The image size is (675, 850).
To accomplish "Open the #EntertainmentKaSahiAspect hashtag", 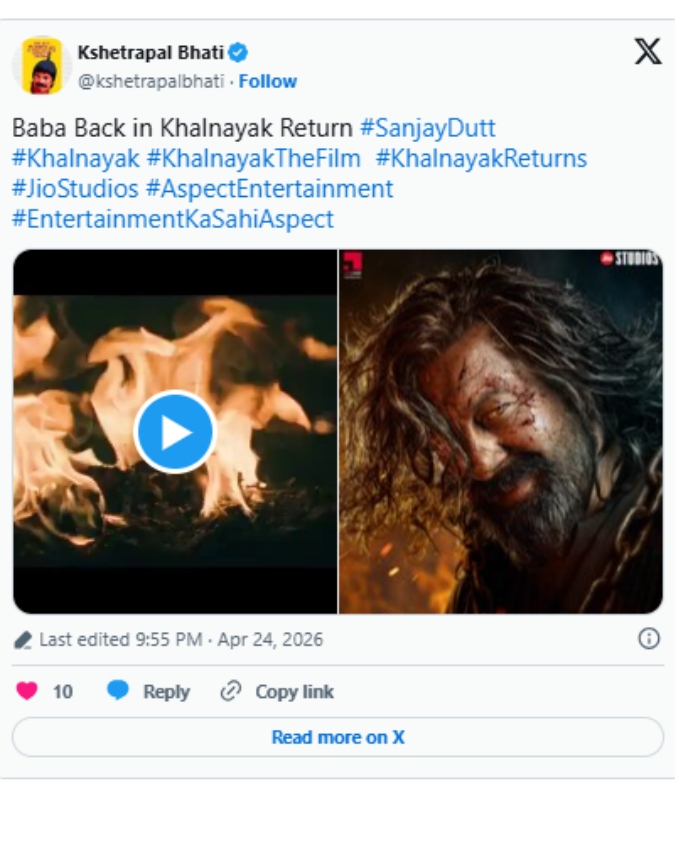I will click(x=173, y=219).
